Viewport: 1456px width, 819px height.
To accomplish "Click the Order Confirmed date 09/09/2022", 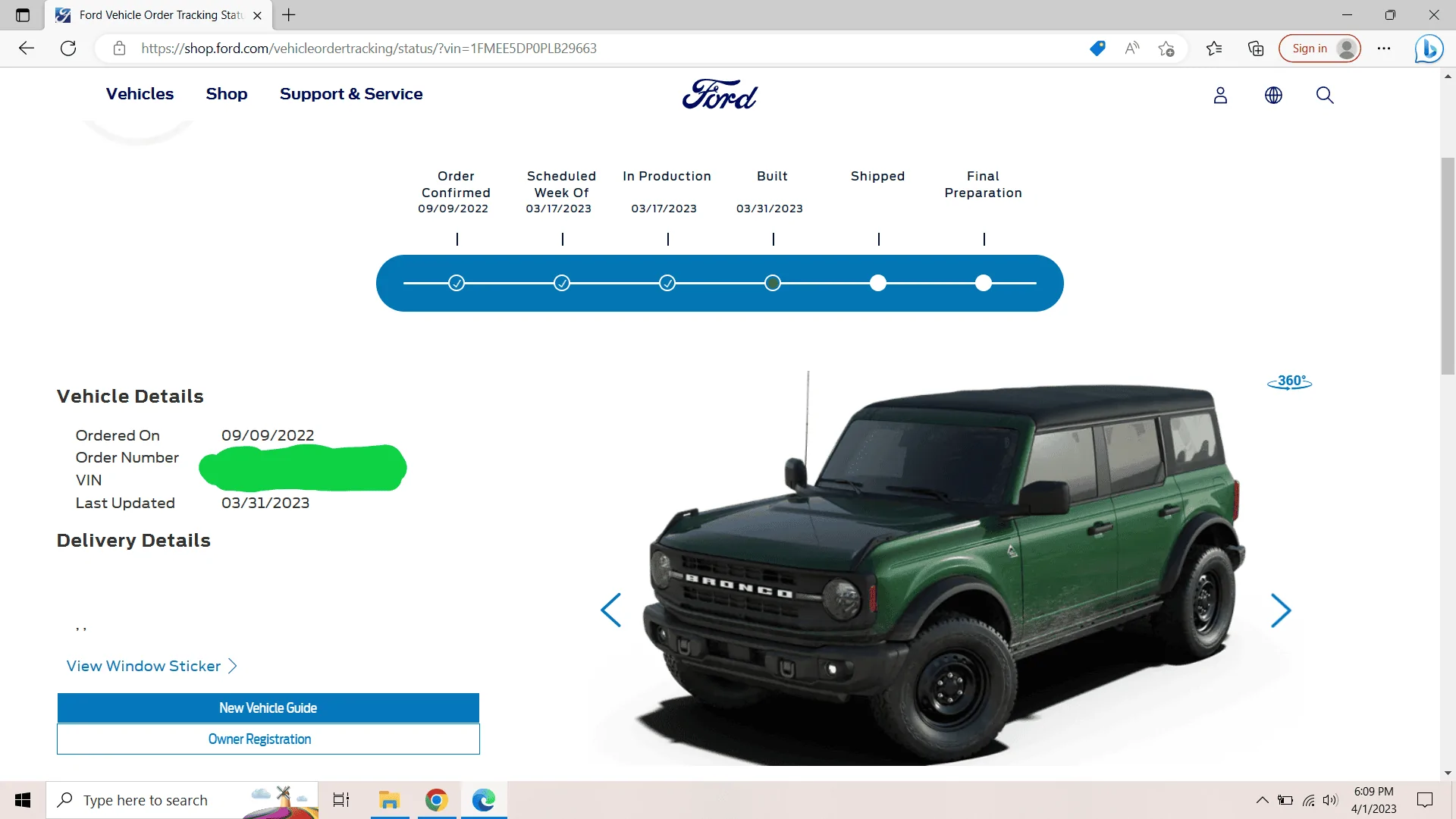I will (x=453, y=209).
